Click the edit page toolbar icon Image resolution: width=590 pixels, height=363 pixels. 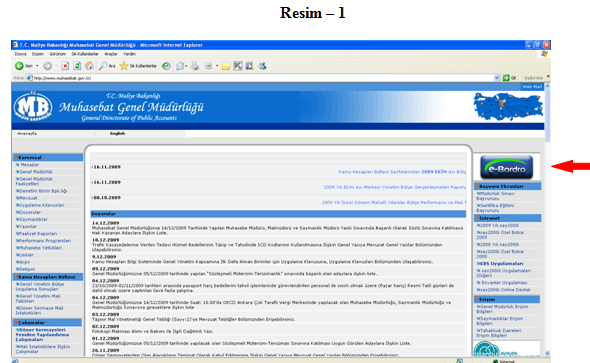pyautogui.click(x=208, y=66)
